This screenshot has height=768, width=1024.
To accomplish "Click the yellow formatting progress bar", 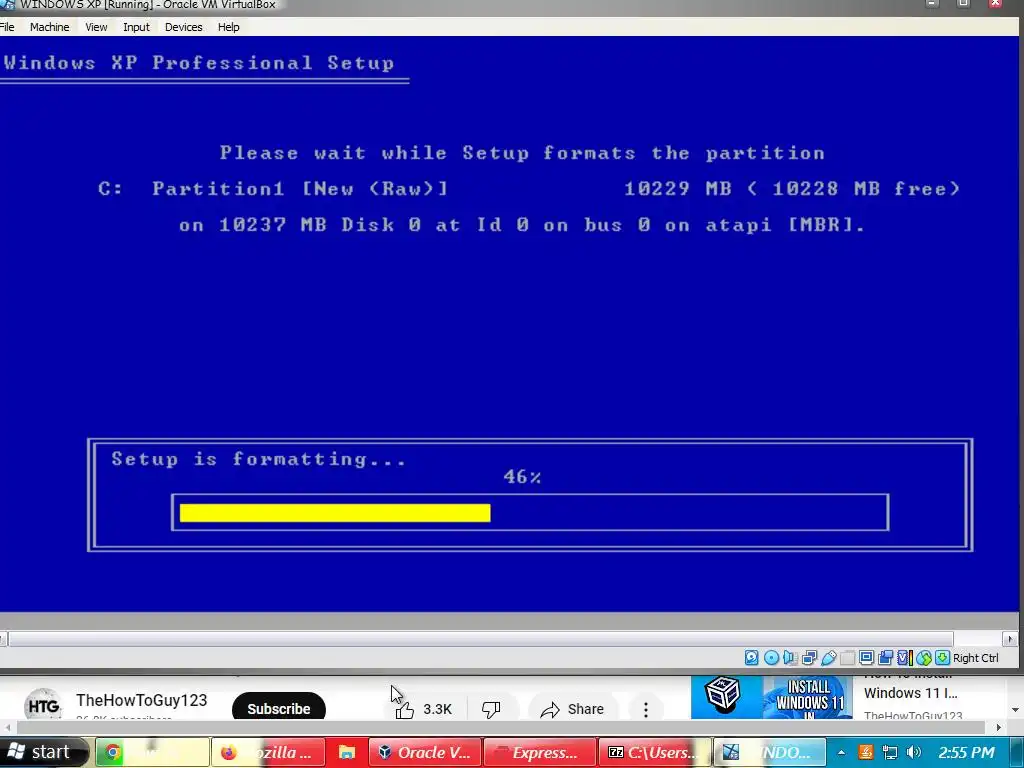I will 335,513.
